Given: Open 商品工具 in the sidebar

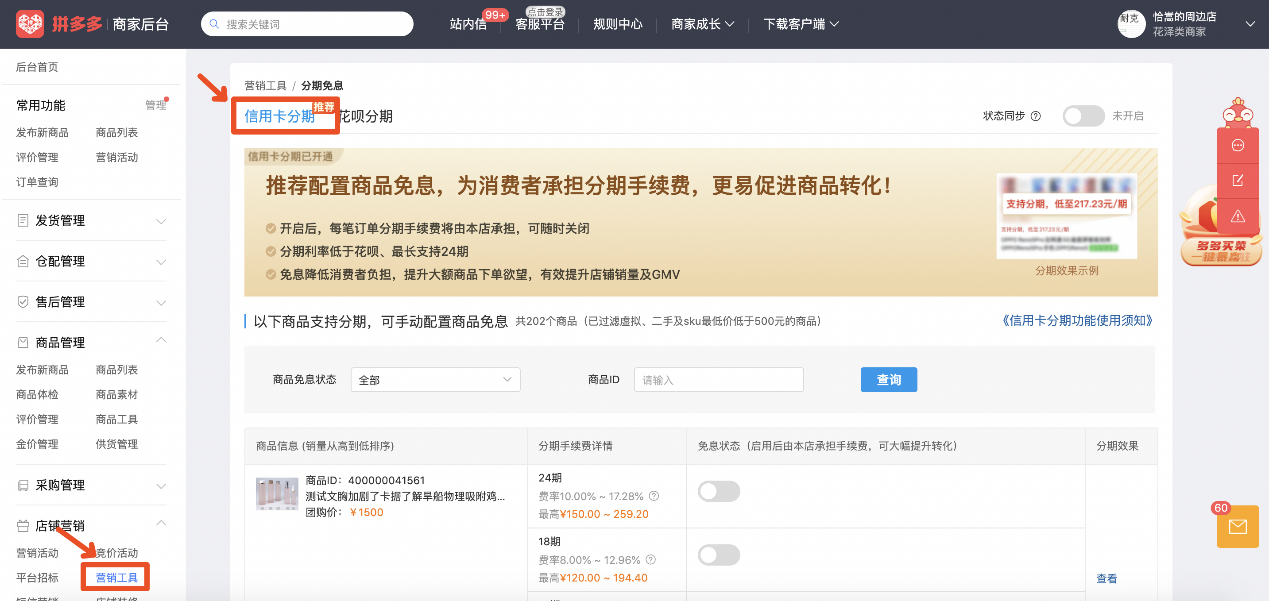Looking at the screenshot, I should point(117,420).
